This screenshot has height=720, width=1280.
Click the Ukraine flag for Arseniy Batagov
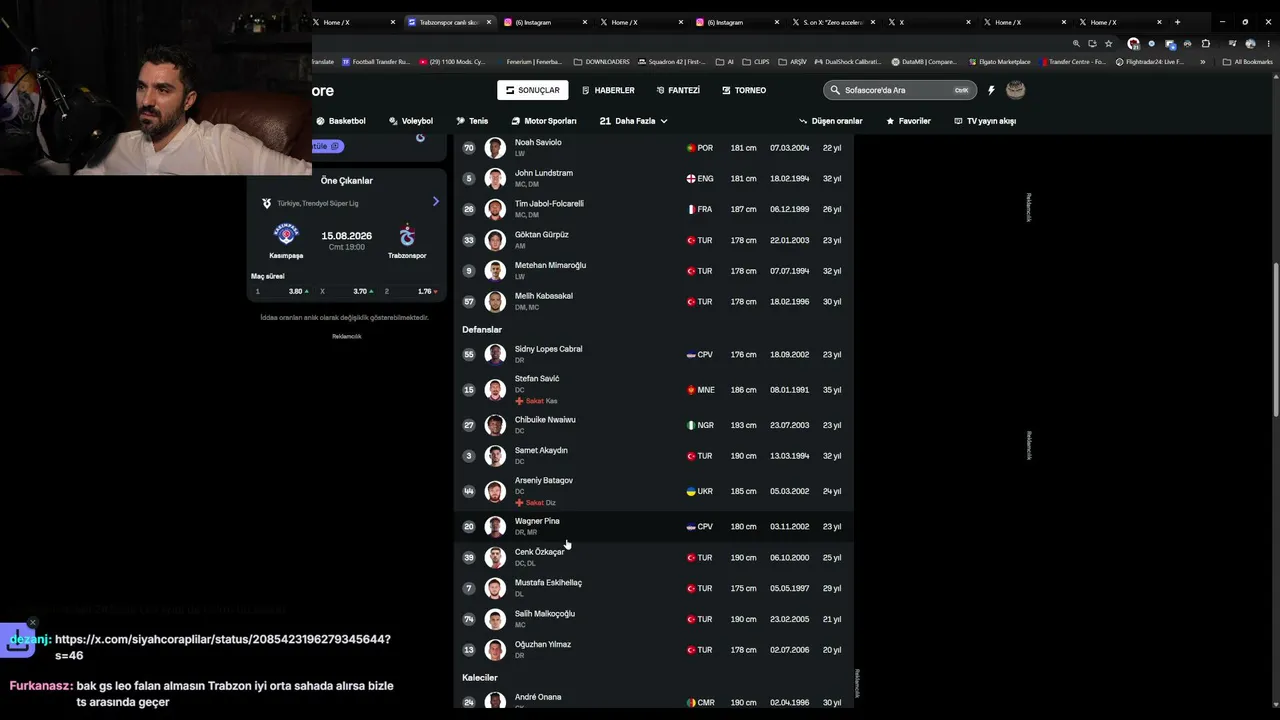pyautogui.click(x=690, y=491)
